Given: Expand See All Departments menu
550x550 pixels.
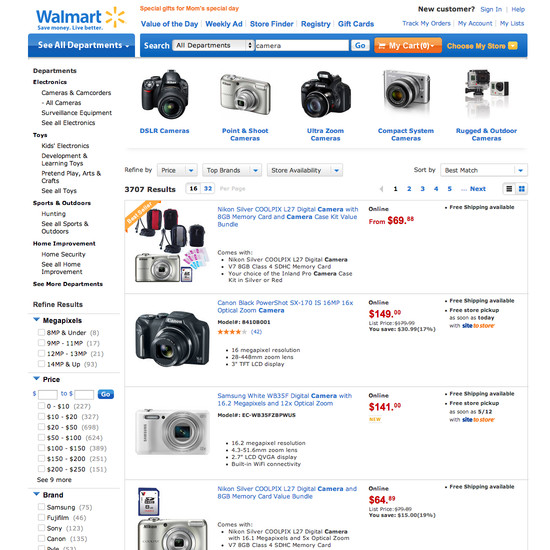Looking at the screenshot, I should coord(81,45).
